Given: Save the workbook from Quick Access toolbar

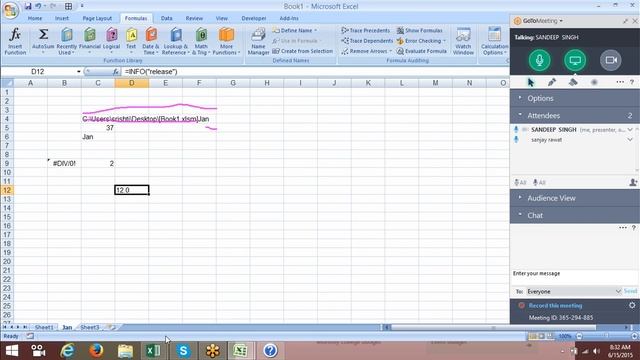Looking at the screenshot, I should tap(28, 6).
